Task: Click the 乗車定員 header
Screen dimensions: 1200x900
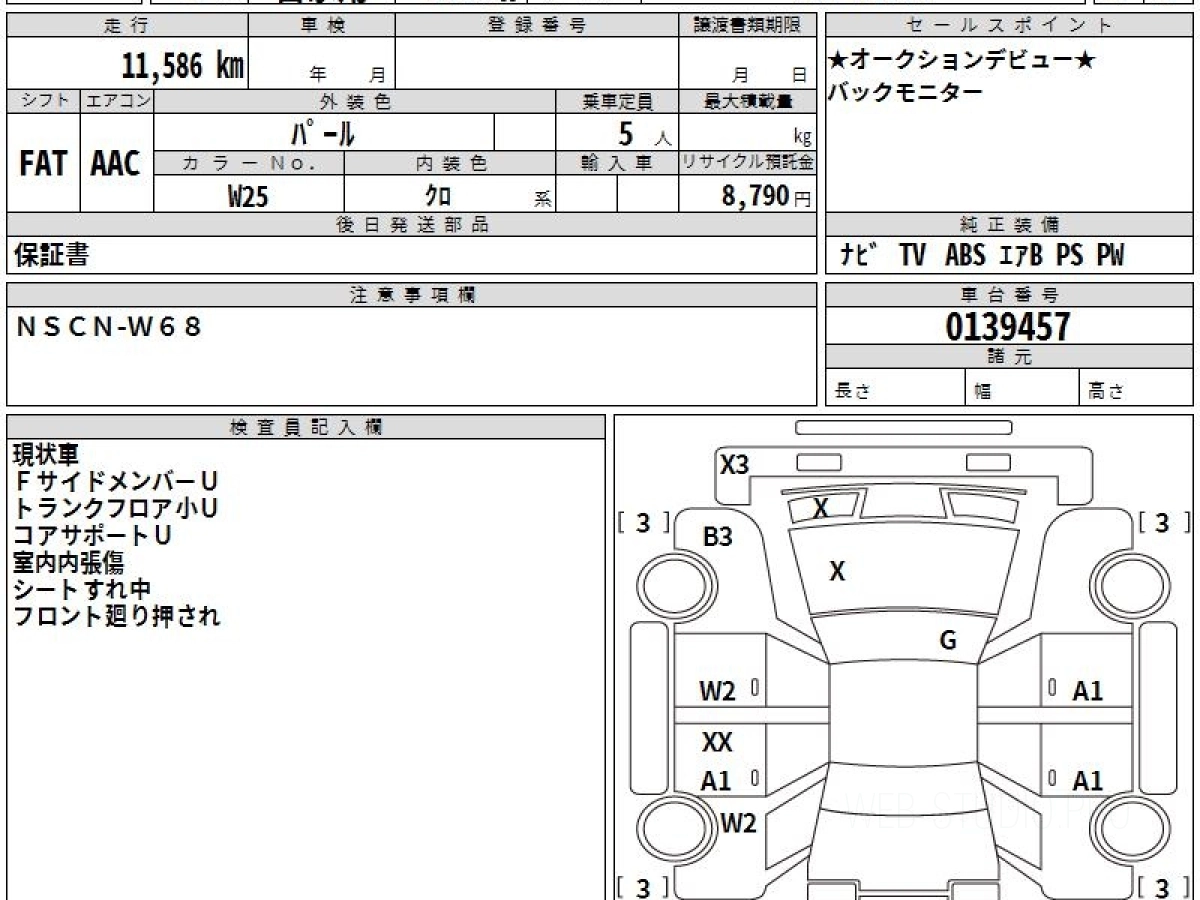Action: (x=617, y=101)
